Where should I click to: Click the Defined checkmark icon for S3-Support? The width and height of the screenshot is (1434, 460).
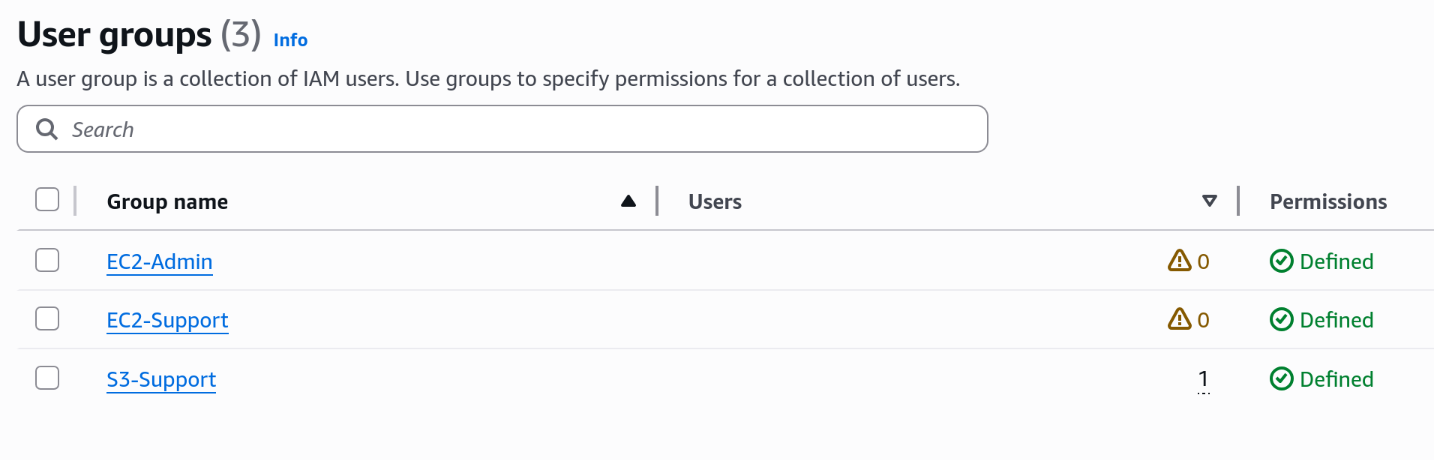click(1281, 379)
